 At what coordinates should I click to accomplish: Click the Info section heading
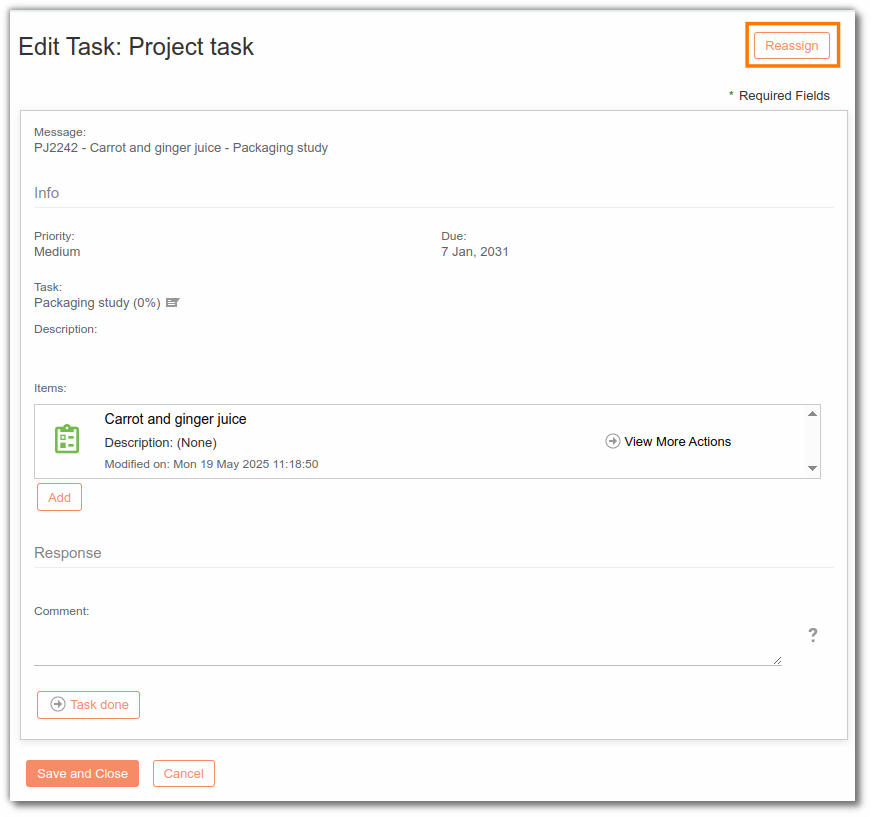click(x=47, y=193)
